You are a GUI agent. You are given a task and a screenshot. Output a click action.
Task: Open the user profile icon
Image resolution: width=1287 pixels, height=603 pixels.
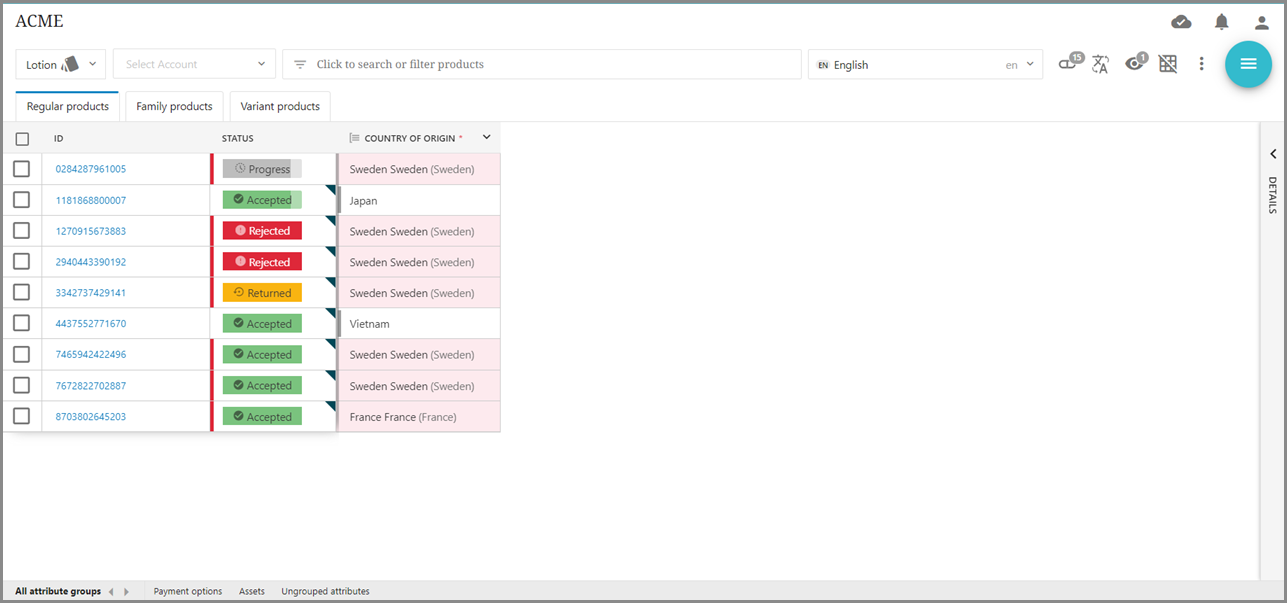pos(1261,22)
